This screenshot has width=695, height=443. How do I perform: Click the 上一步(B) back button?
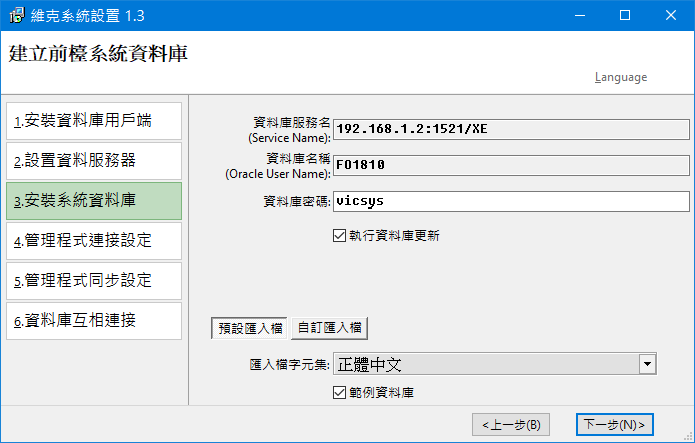point(510,425)
